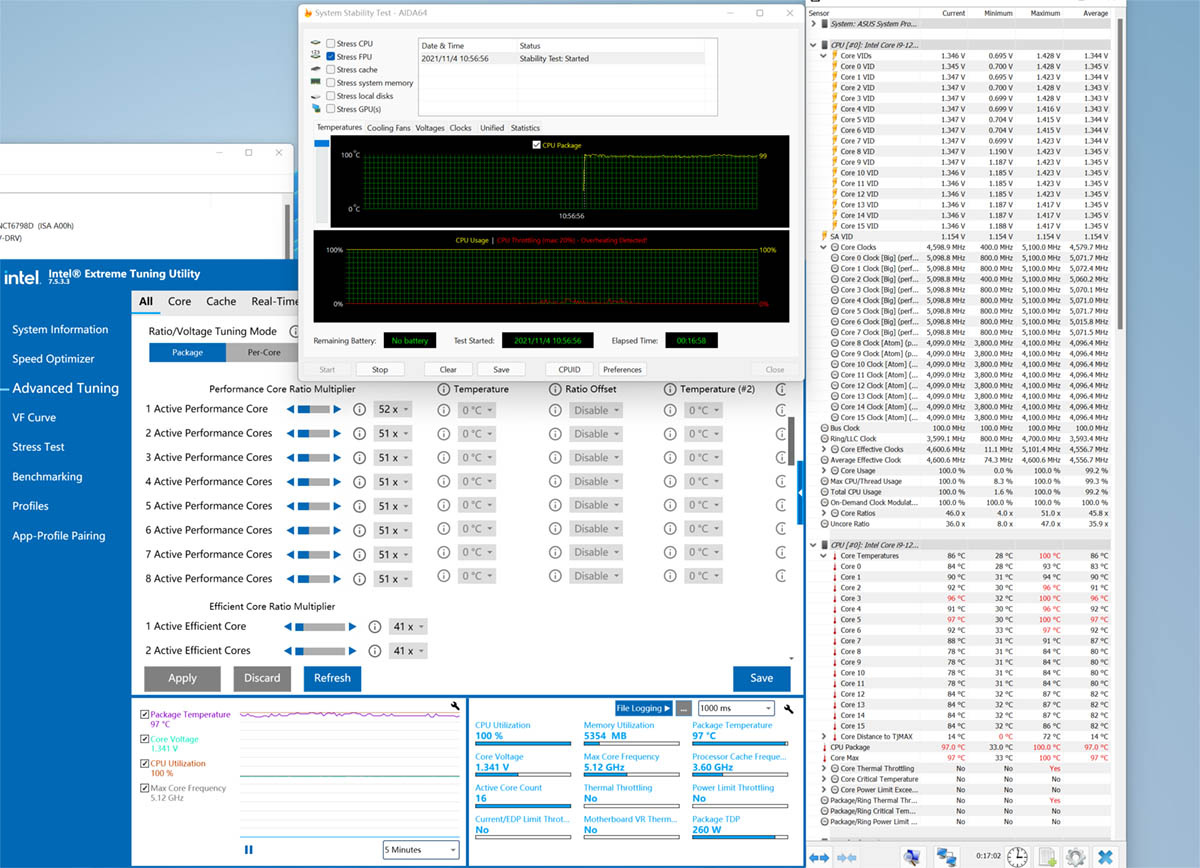Open 52 x ratio dropdown for 1 Active Core
The height and width of the screenshot is (868, 1200).
point(393,409)
